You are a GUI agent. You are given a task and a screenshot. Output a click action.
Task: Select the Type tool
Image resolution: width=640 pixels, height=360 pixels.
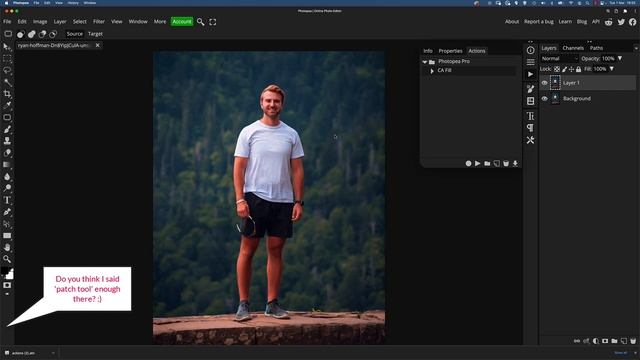point(7,200)
